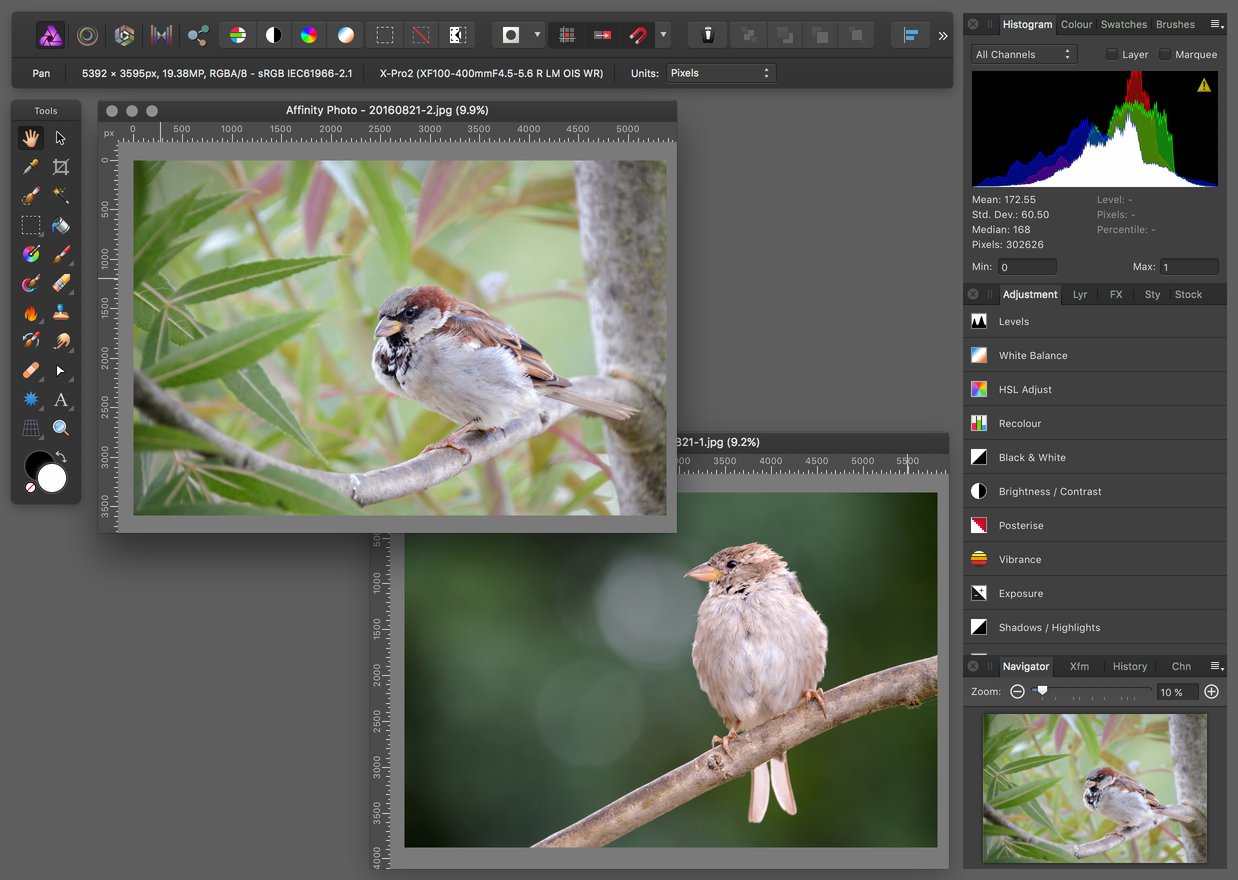
Task: Switch to the Liquify Persona
Action: pos(88,36)
